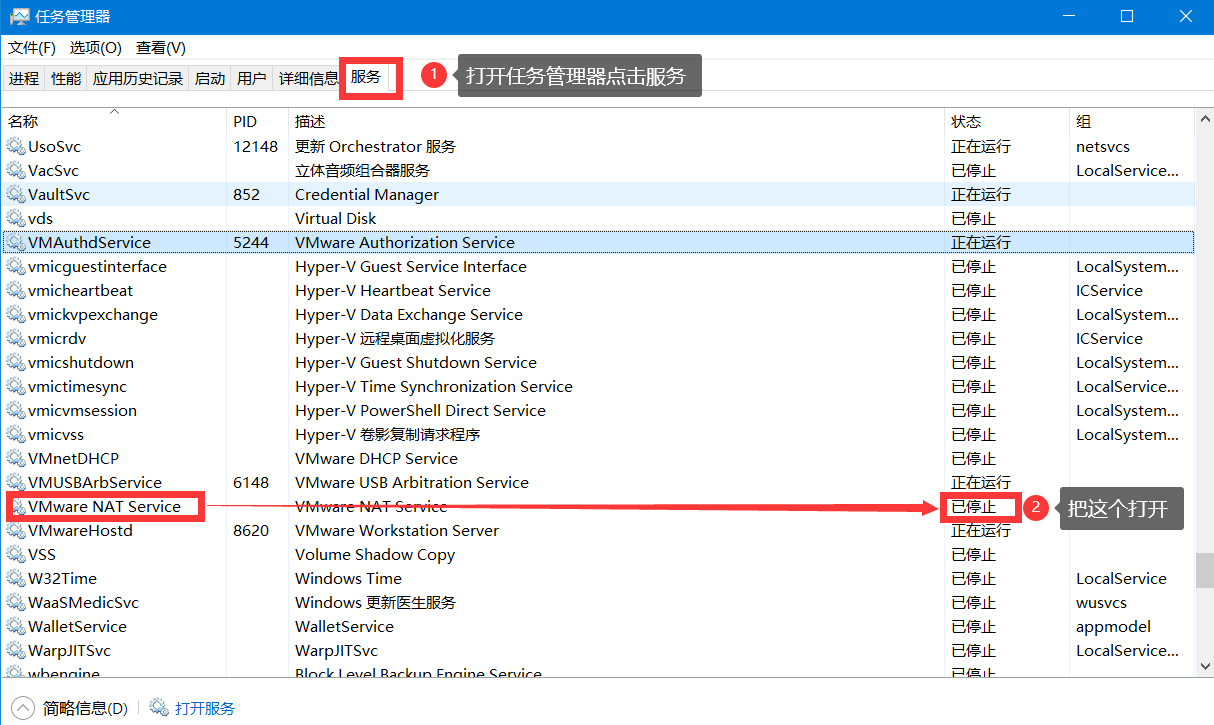Click the service icon beside VSS
This screenshot has width=1214, height=725.
[15, 554]
